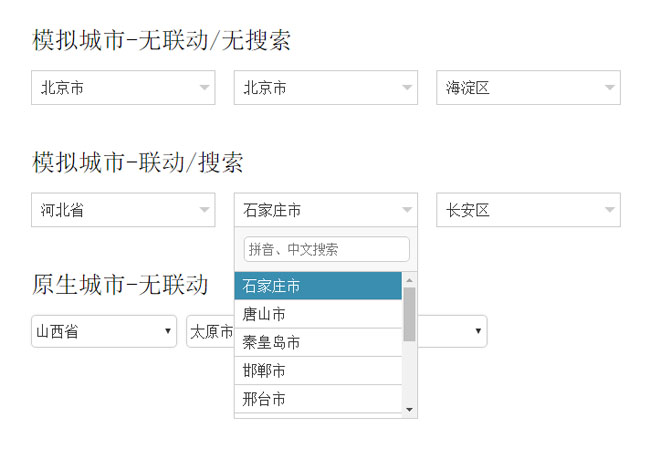Click the arrow icon beside 海淀区
Image resolution: width=650 pixels, height=449 pixels.
tap(609, 88)
